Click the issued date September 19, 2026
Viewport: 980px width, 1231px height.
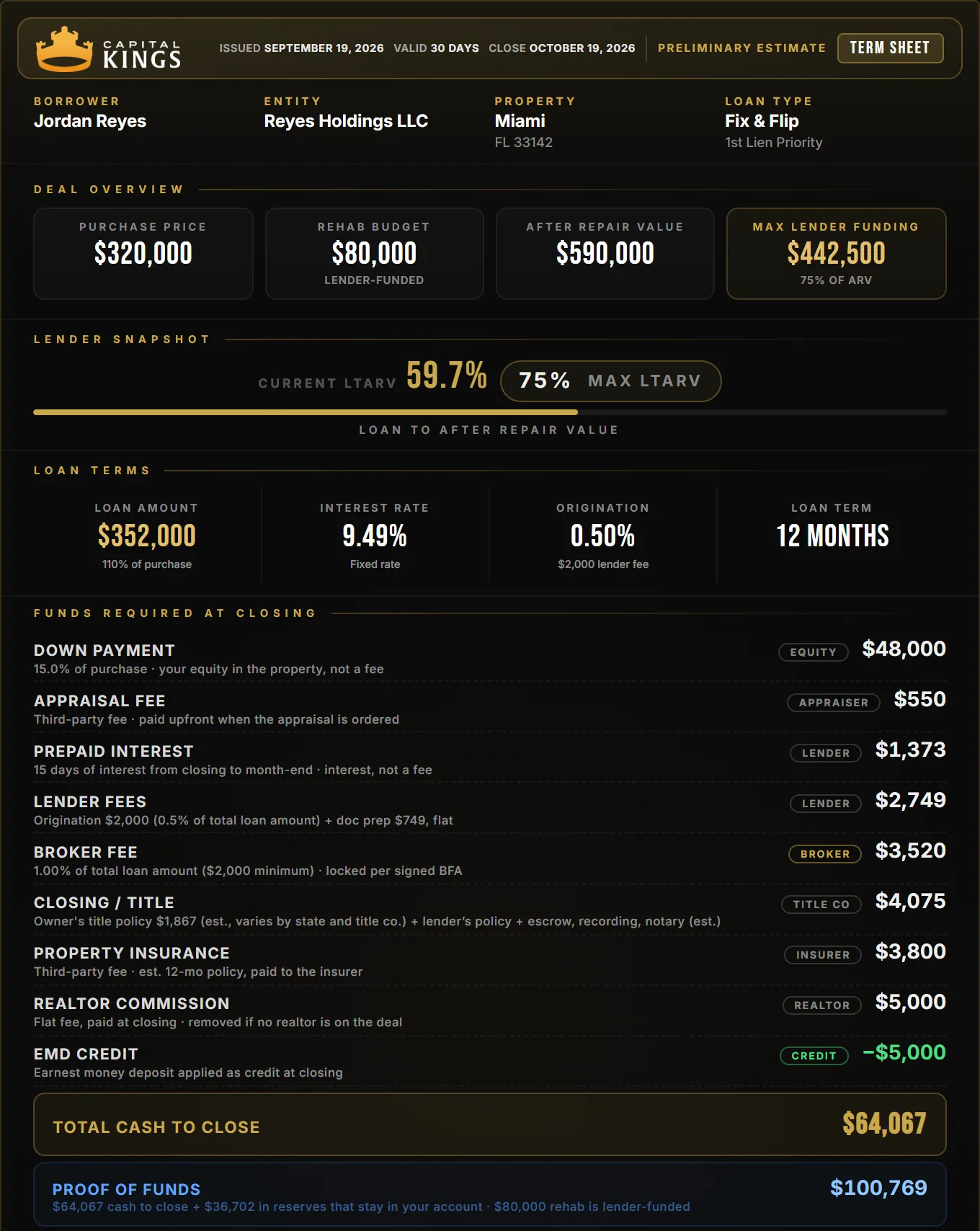point(324,48)
